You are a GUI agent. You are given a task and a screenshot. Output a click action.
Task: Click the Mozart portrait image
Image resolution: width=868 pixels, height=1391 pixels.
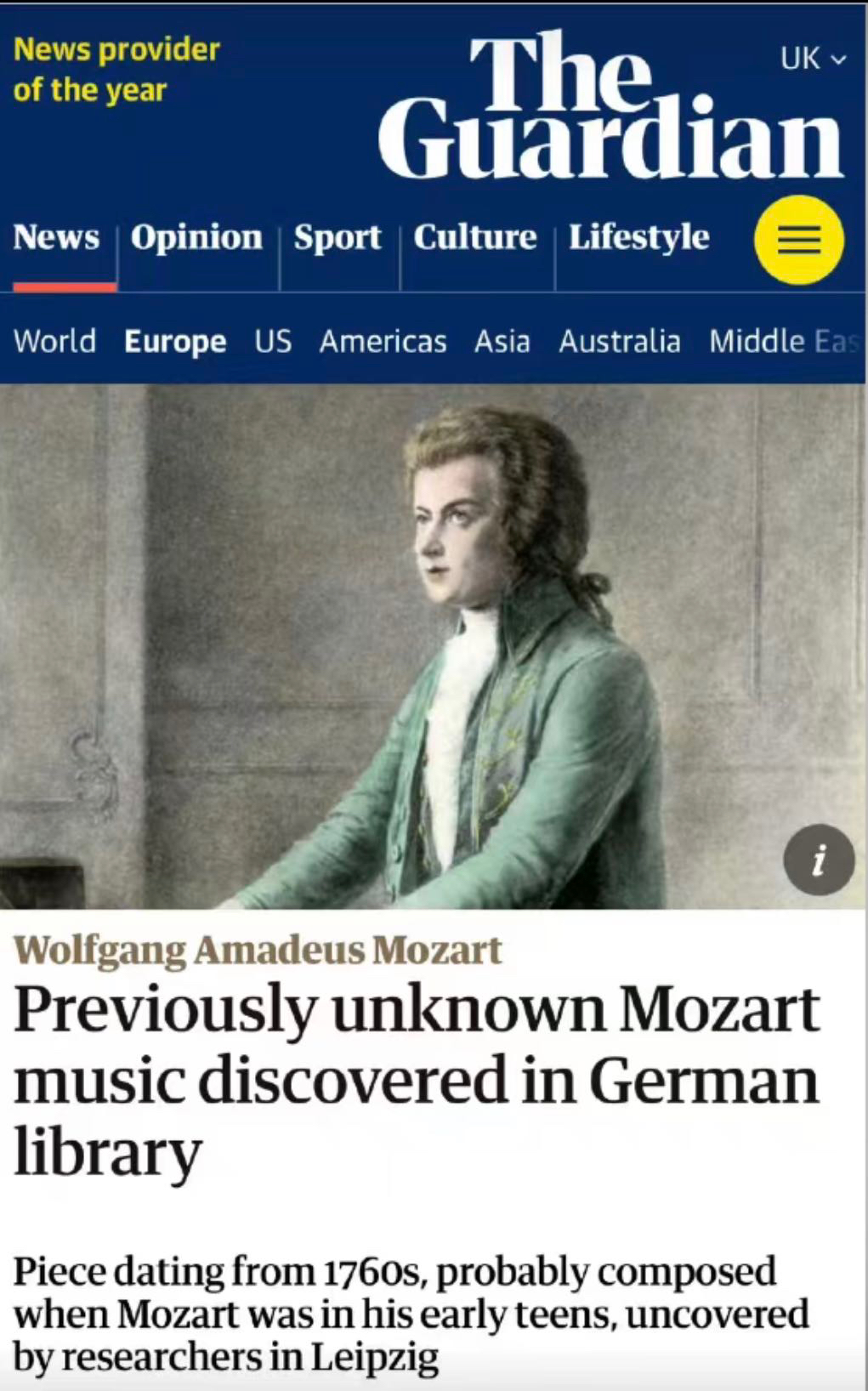[433, 646]
